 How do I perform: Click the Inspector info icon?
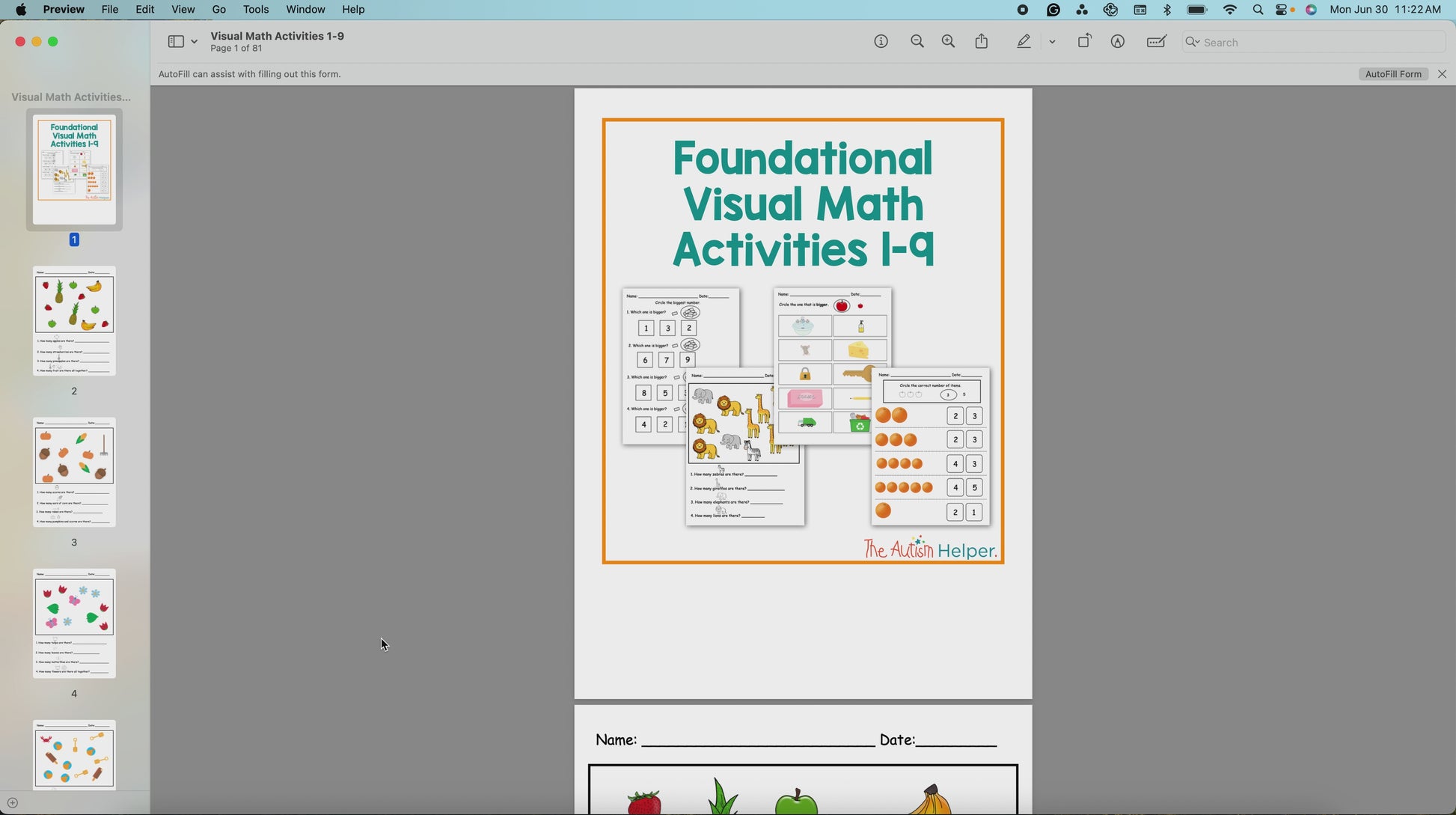(x=881, y=42)
